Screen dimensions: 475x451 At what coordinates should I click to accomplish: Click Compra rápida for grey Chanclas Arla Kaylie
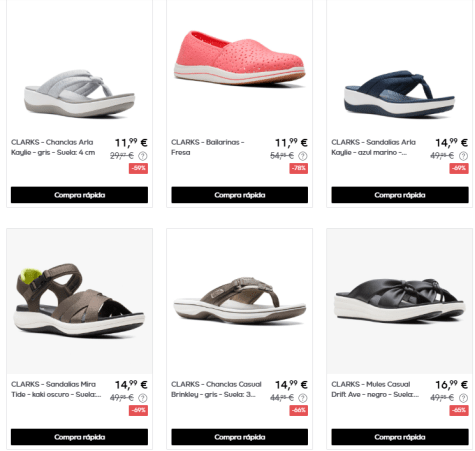click(x=79, y=195)
